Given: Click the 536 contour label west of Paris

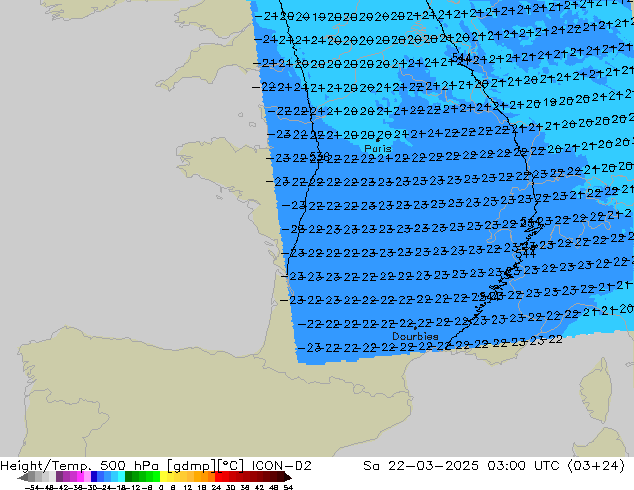Looking at the screenshot, I should tap(319, 156).
